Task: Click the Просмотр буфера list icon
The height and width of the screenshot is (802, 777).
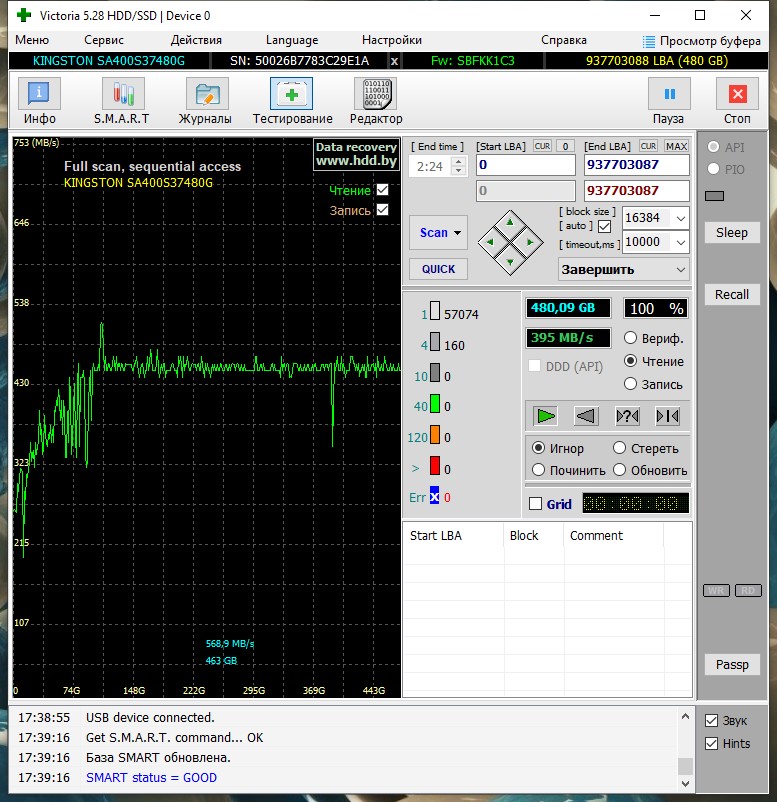Action: [649, 41]
